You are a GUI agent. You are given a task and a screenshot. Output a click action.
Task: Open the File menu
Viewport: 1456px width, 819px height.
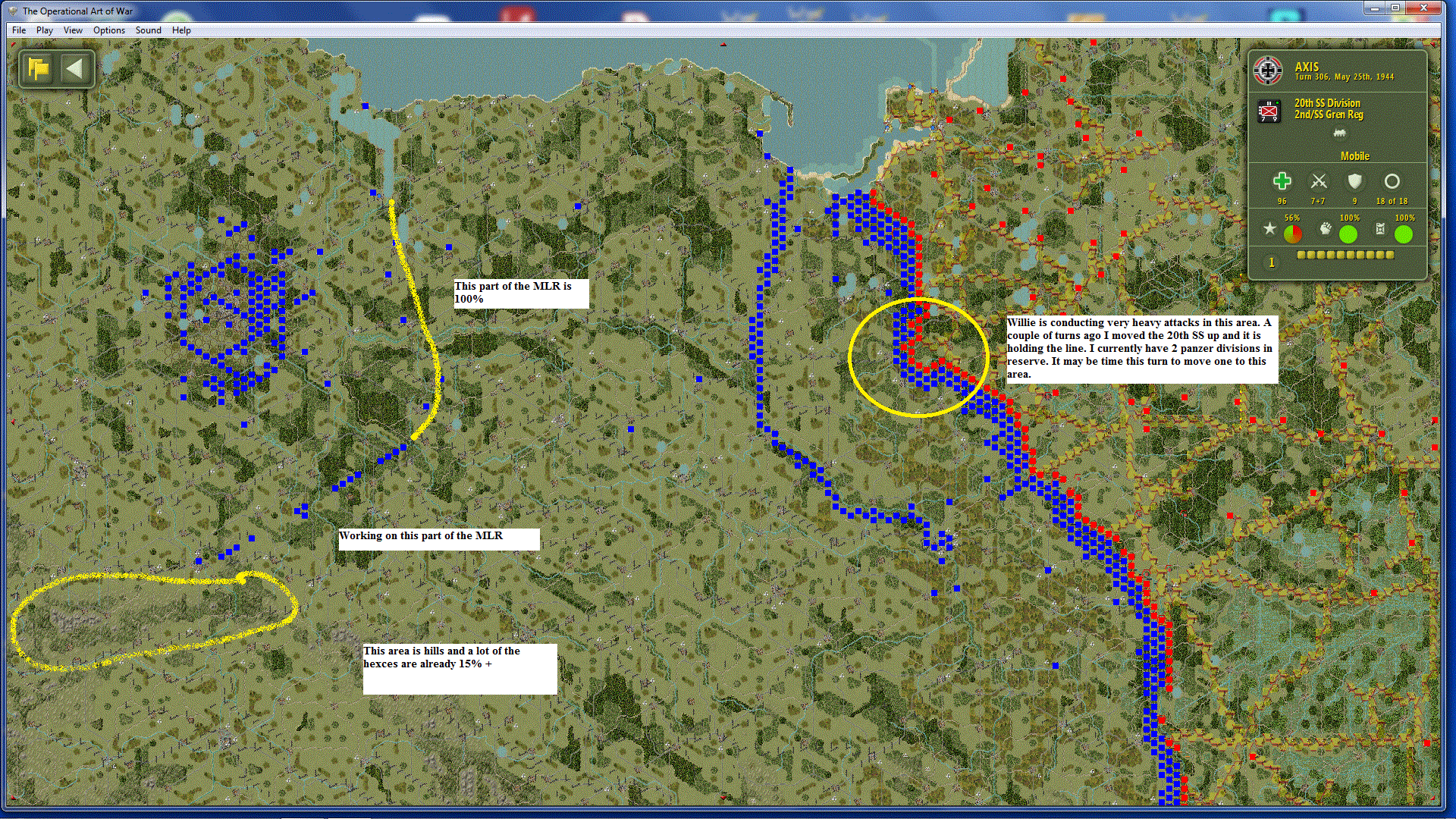pos(19,30)
